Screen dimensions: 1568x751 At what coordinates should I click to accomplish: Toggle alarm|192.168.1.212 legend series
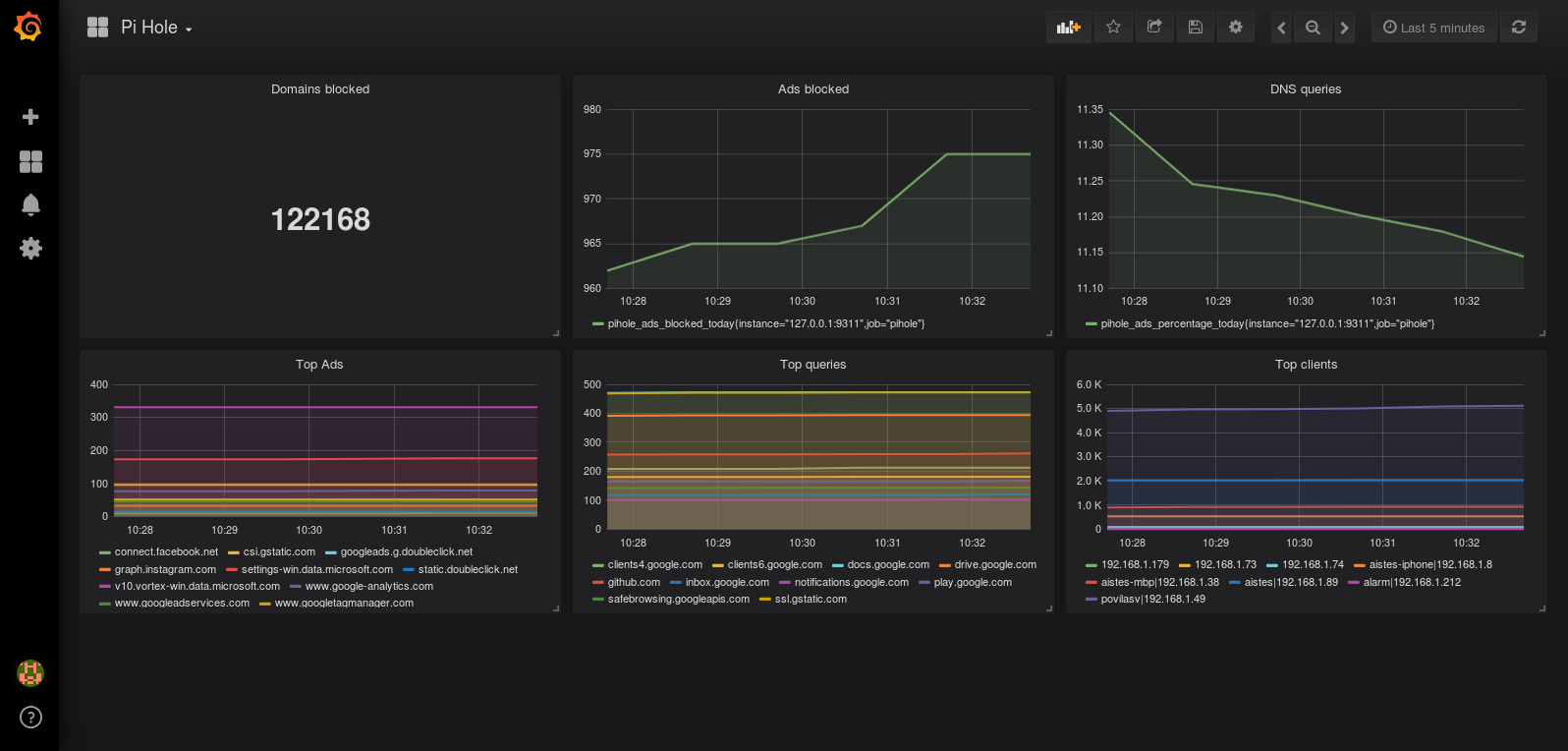pyautogui.click(x=1412, y=582)
